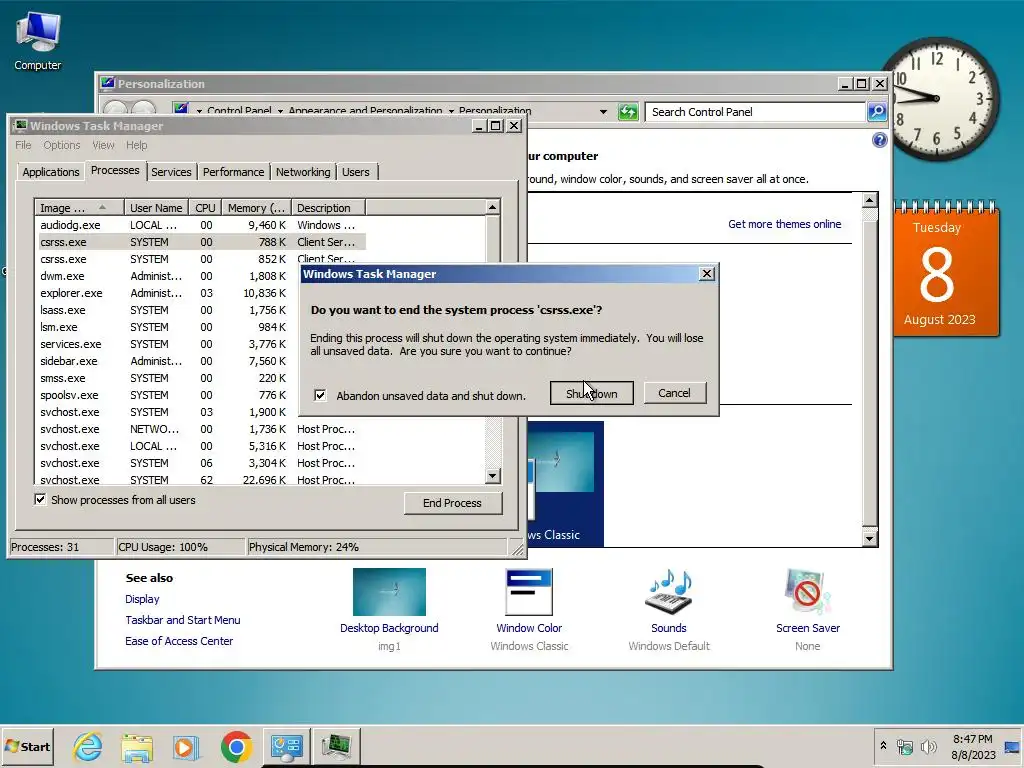Open Get more themes online link
Viewport: 1024px width, 768px height.
click(784, 224)
